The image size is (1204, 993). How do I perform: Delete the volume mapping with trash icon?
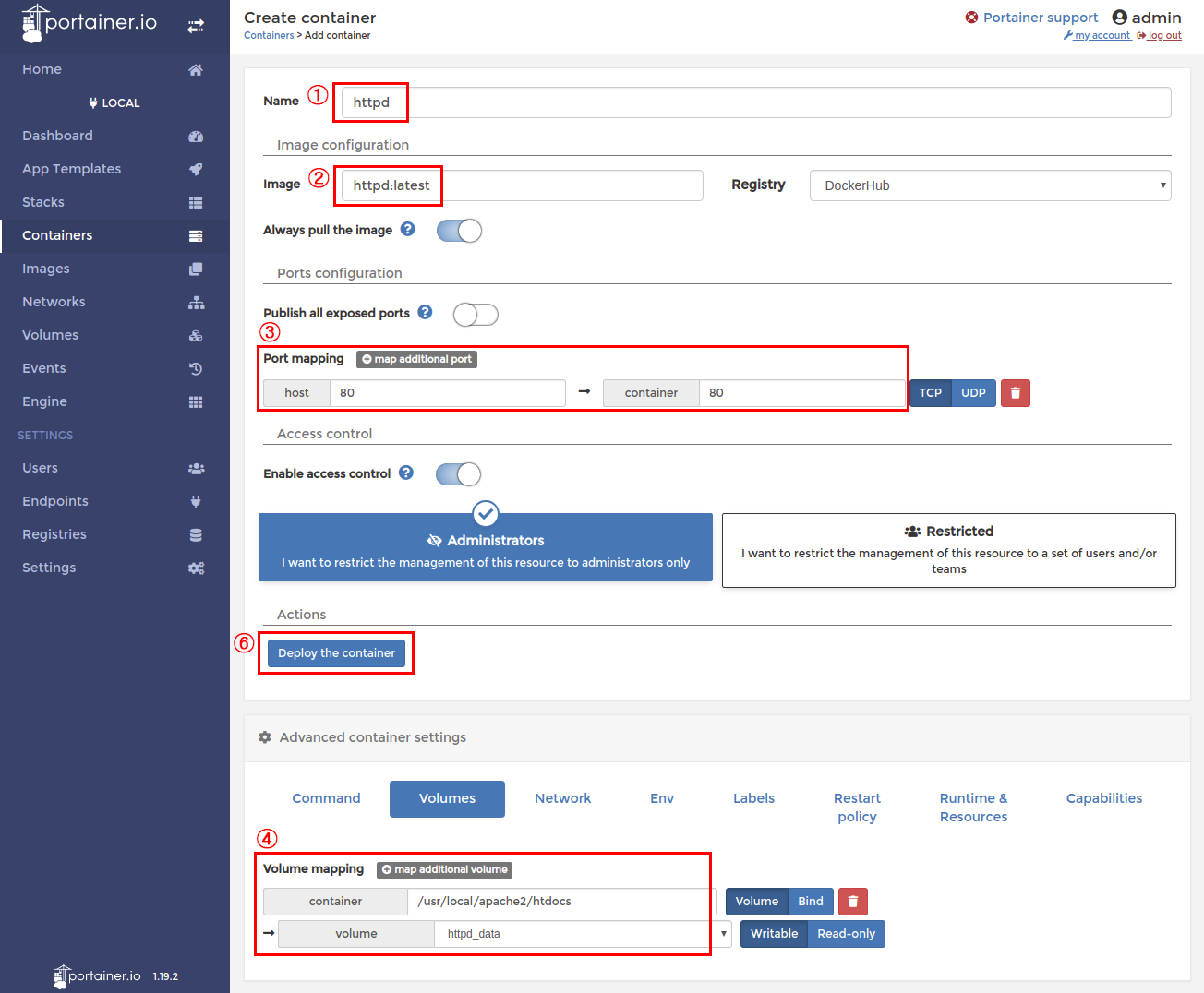coord(853,902)
